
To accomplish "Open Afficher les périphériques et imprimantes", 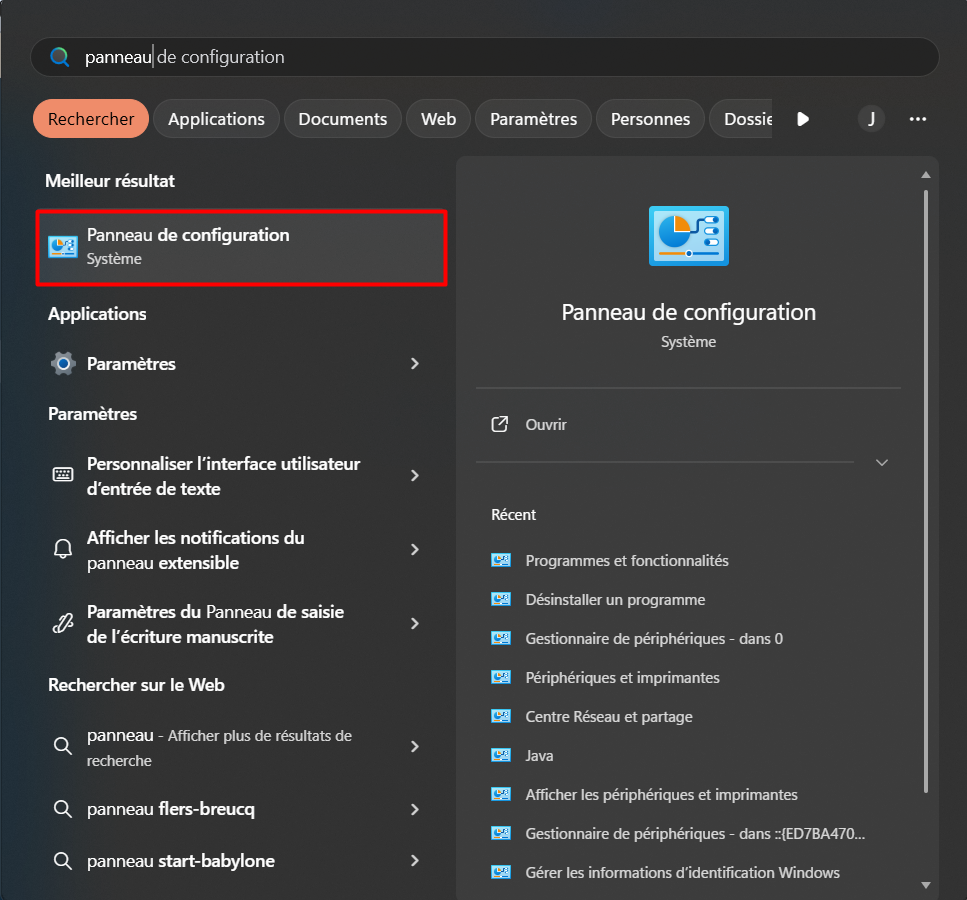I will [x=661, y=795].
